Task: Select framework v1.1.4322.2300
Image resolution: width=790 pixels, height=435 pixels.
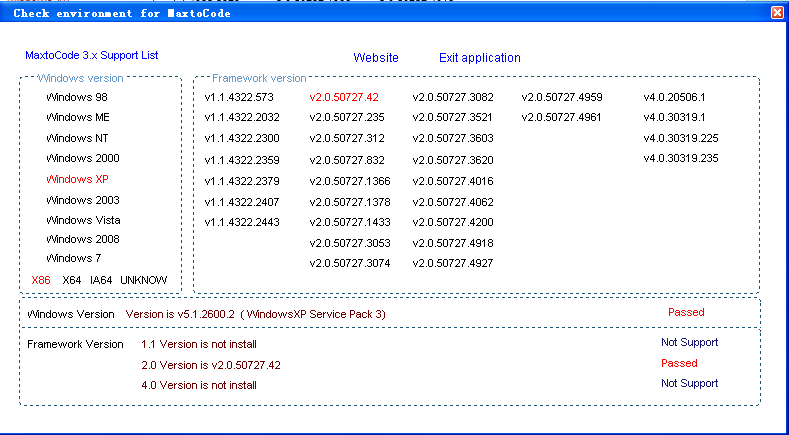Action: (242, 138)
